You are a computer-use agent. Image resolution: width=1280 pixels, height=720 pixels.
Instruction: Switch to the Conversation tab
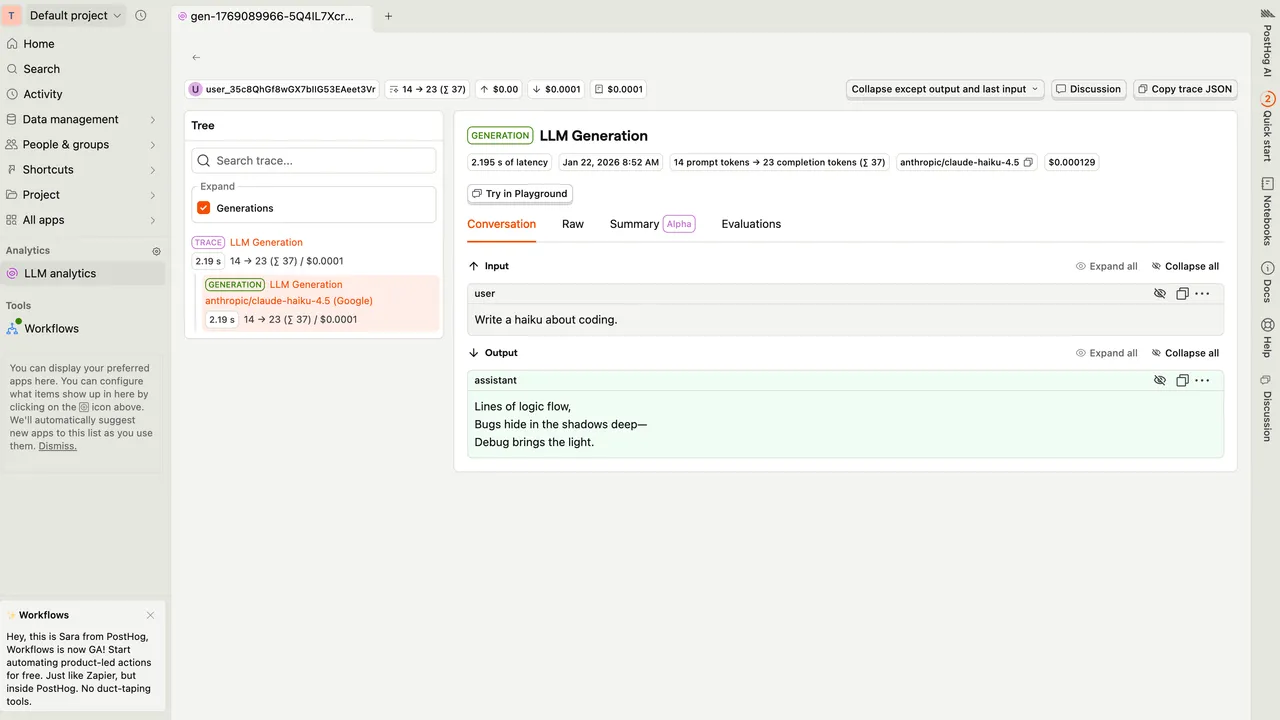click(x=502, y=224)
